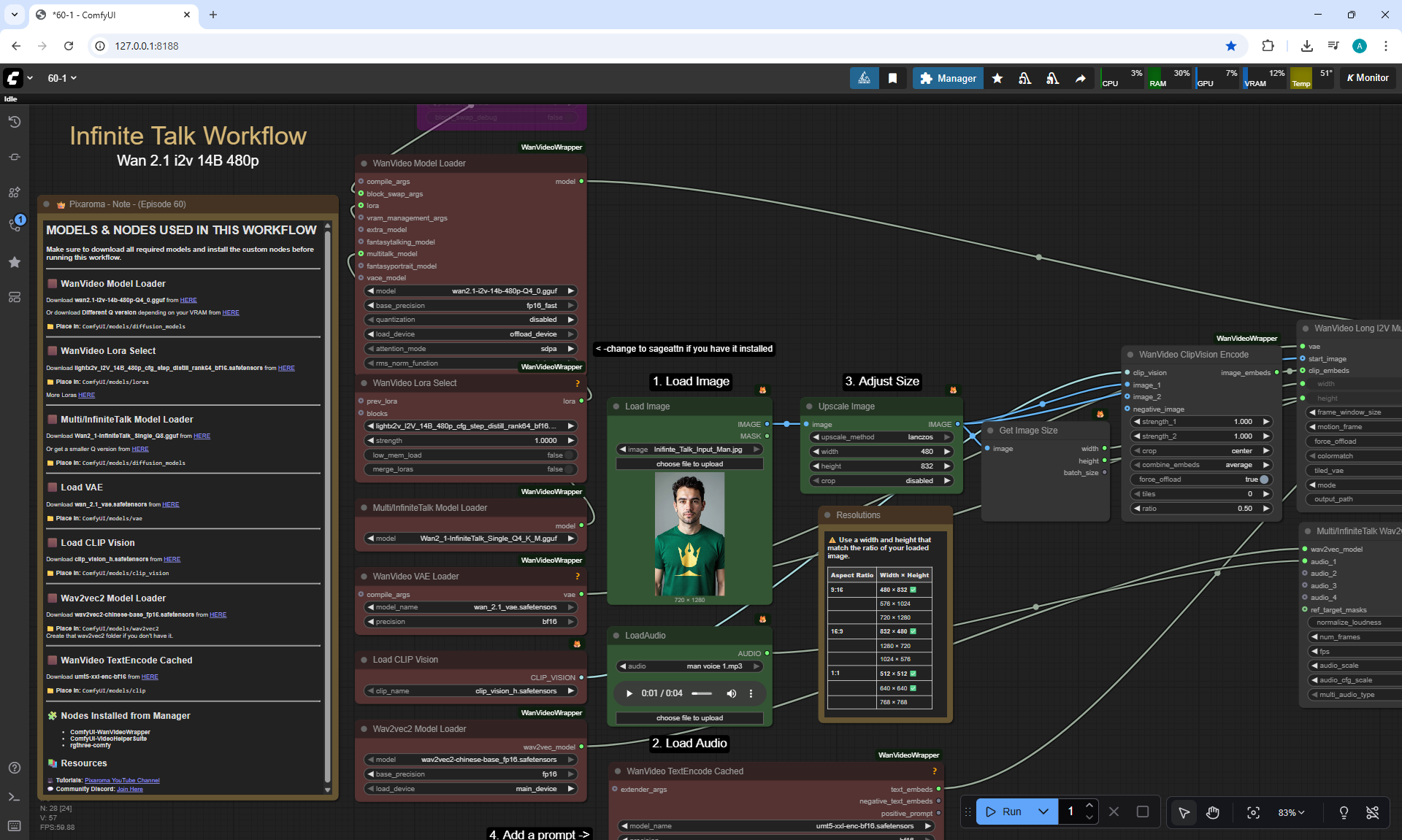This screenshot has height=840, width=1402.
Task: Open the Run button dropdown arrow
Action: (x=1043, y=812)
